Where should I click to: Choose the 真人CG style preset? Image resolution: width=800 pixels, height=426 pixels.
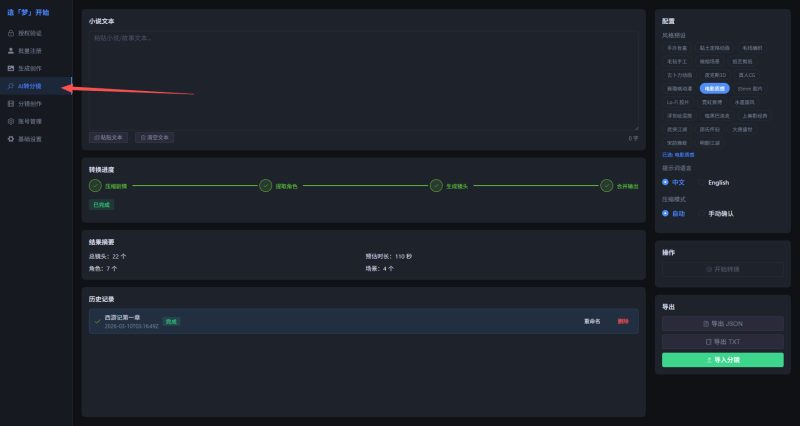tap(746, 74)
